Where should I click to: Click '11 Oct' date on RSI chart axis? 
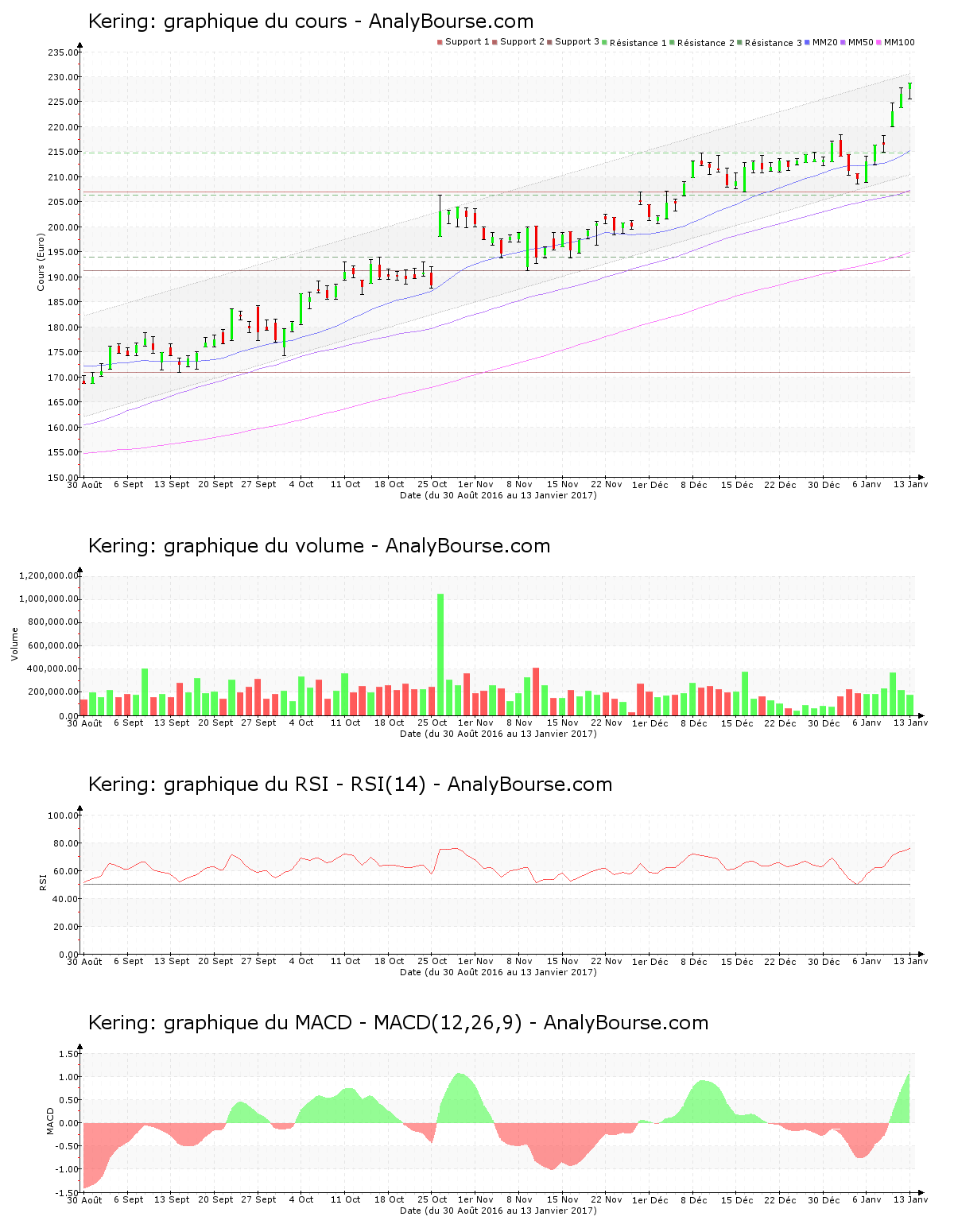[x=346, y=961]
